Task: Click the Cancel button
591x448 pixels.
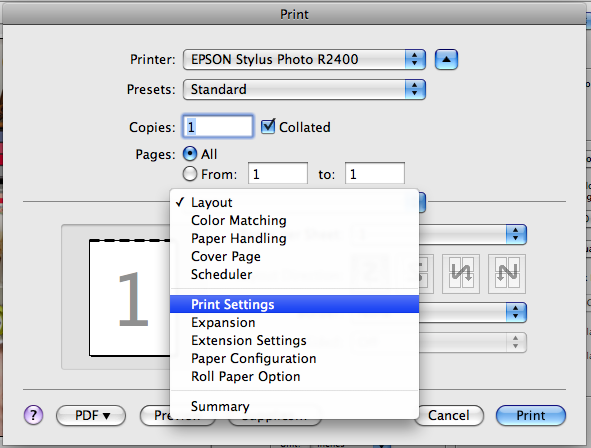Action: [449, 415]
